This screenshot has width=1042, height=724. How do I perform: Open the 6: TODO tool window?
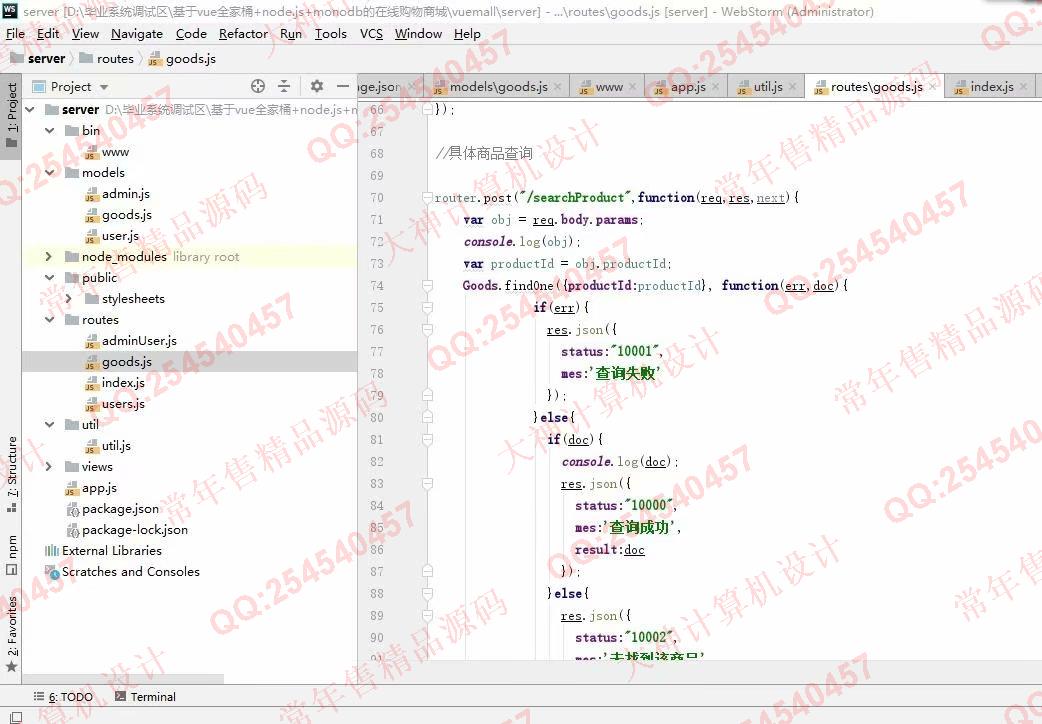pyautogui.click(x=63, y=697)
